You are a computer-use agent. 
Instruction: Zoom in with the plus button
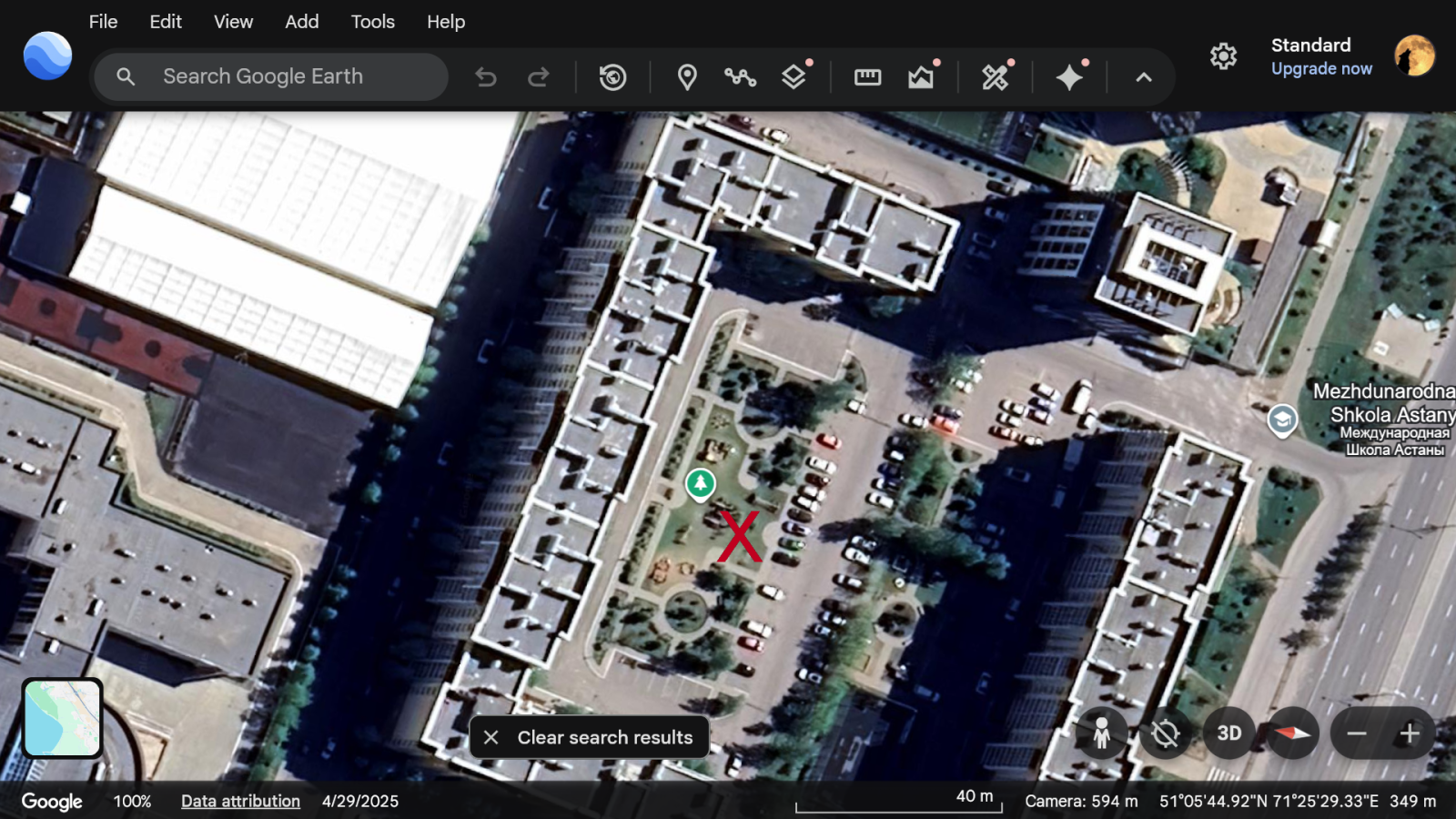[1410, 733]
